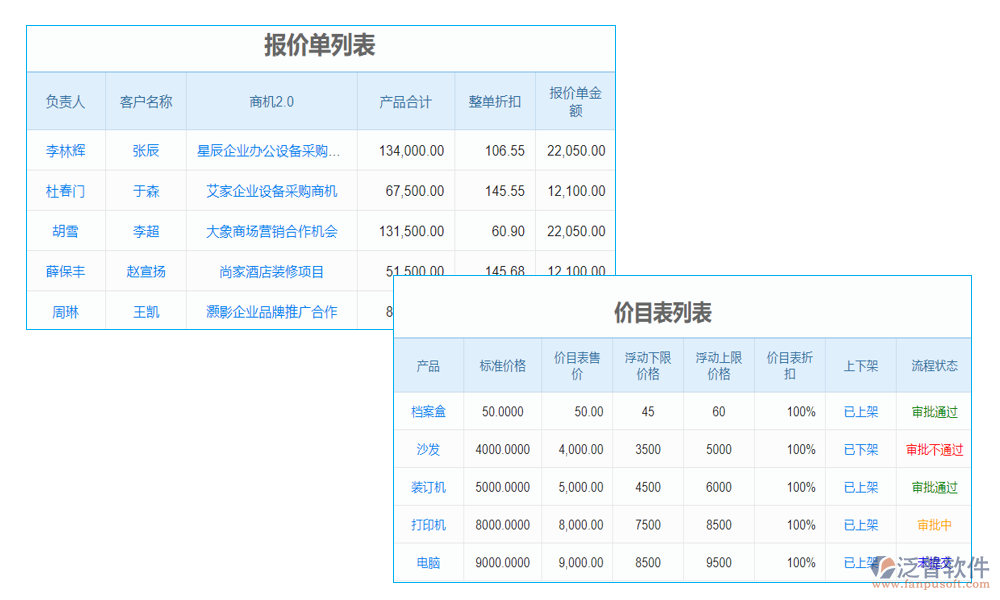
Task: Open 艾家企业设备采购商机 opportunity
Action: (x=271, y=191)
